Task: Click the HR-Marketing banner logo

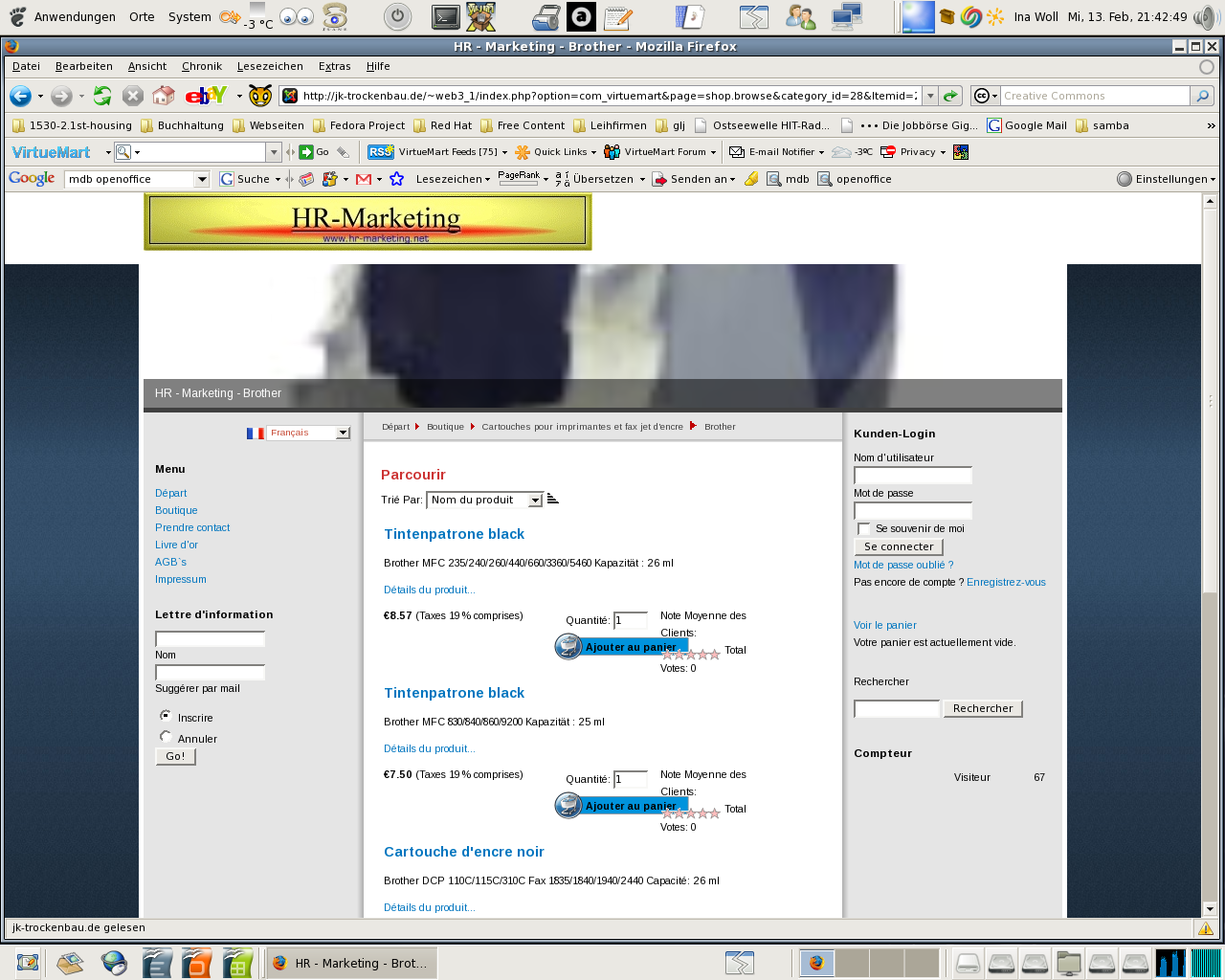Action: (x=367, y=222)
